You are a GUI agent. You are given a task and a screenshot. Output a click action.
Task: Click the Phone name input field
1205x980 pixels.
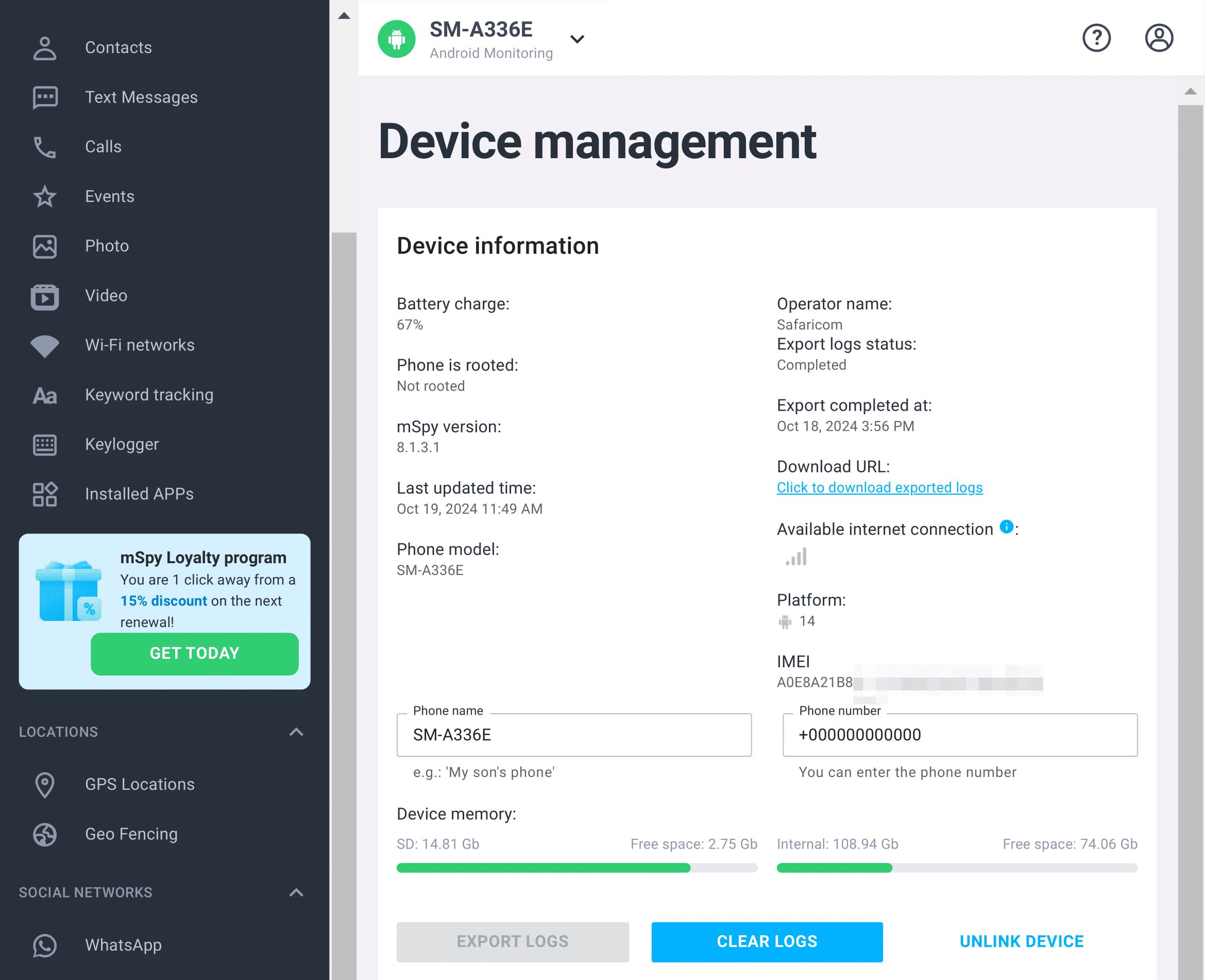tap(574, 735)
